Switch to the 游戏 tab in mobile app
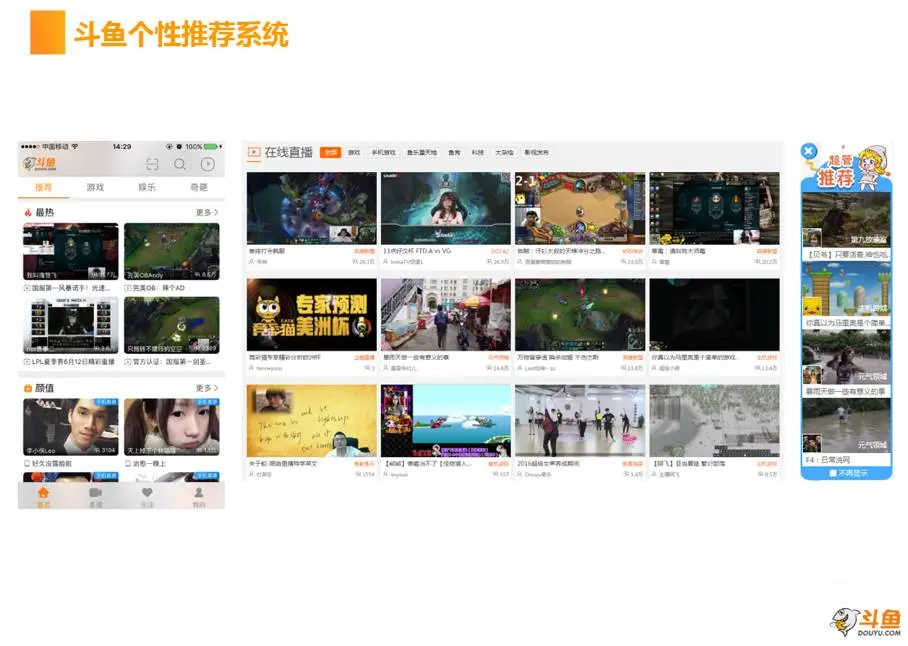Screen dimensions: 908x646 point(95,187)
